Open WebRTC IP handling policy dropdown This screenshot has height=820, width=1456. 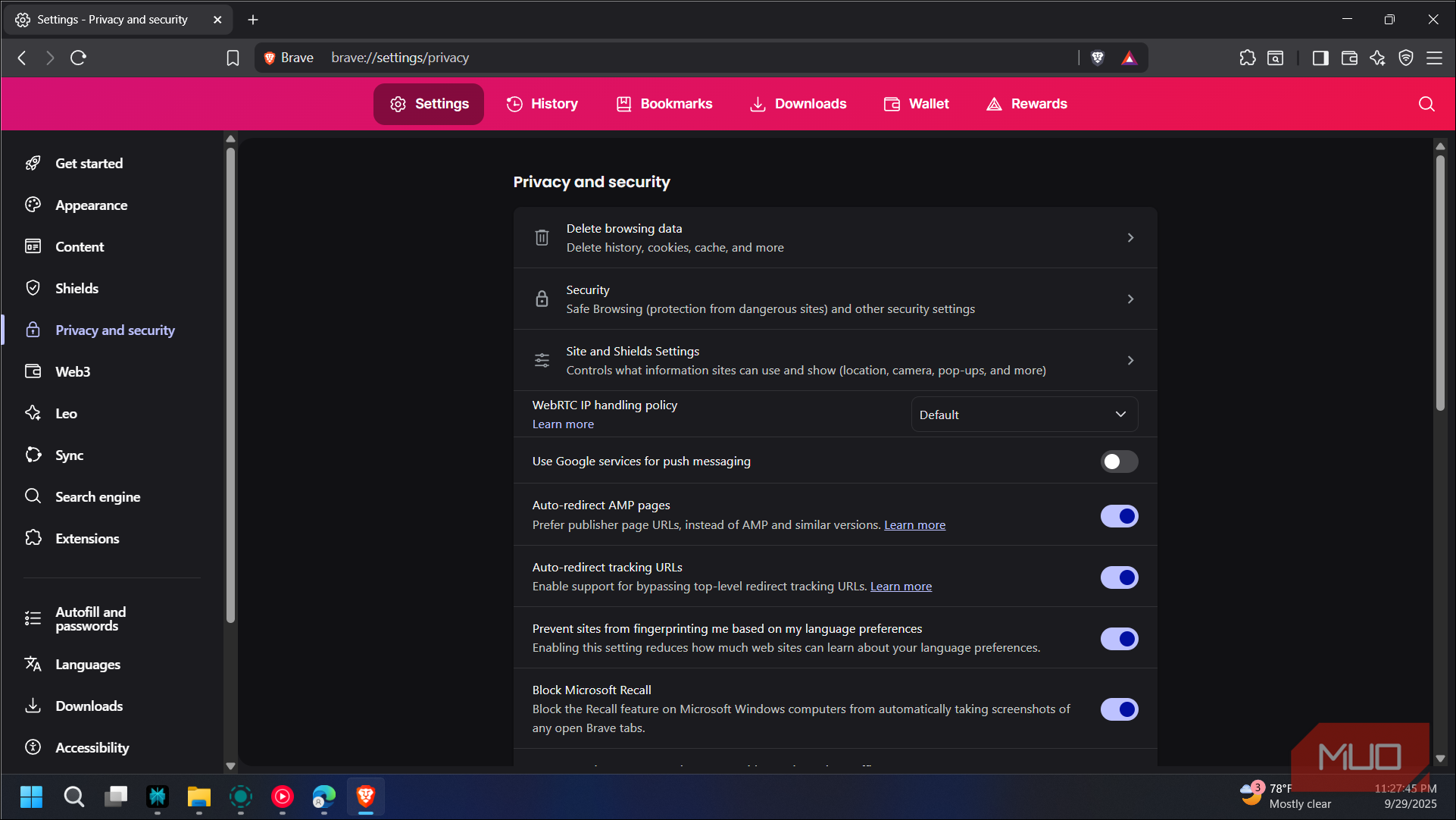1023,415
